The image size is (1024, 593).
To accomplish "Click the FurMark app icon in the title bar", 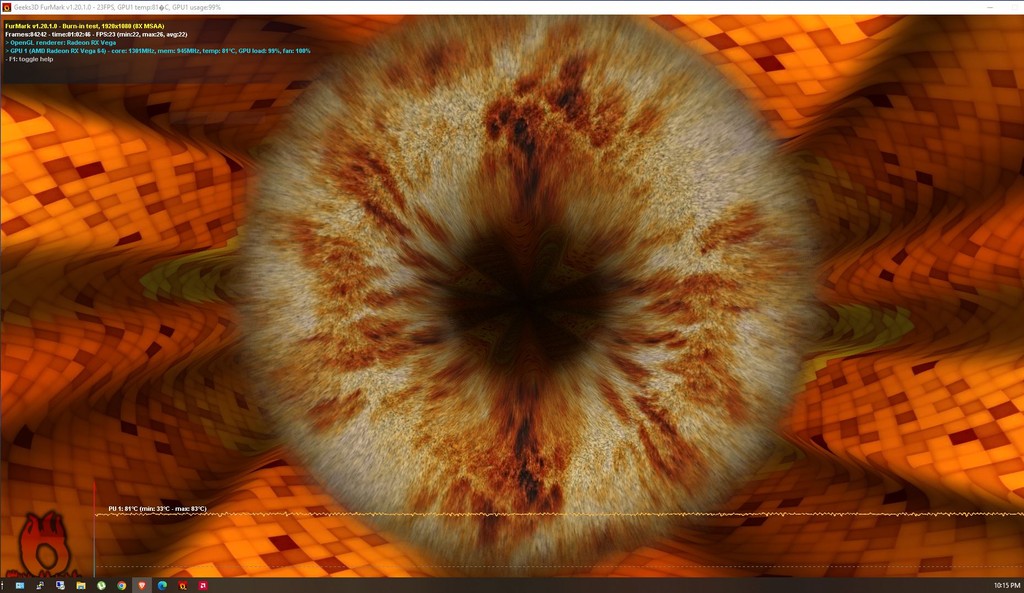I will click(x=8, y=7).
